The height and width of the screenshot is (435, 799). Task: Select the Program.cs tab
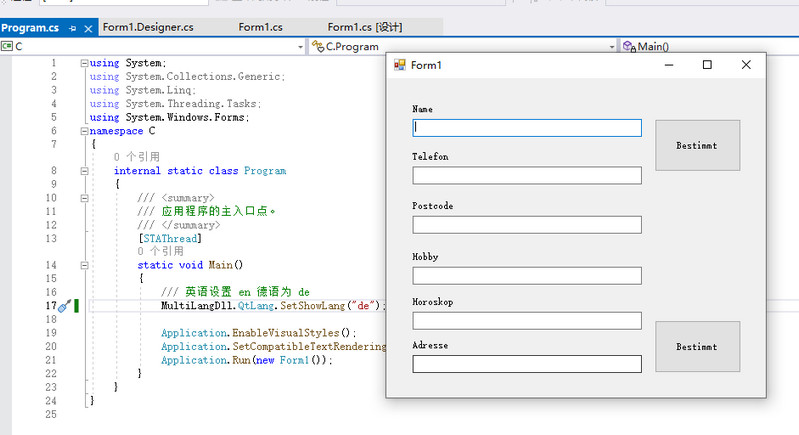(x=30, y=28)
